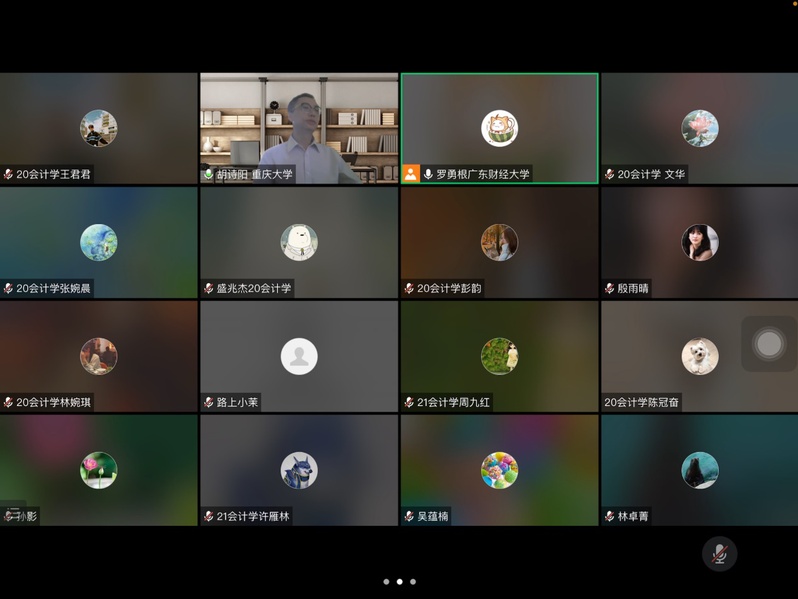Click the default gray avatar of 路上小莱
The image size is (798, 599).
299,356
